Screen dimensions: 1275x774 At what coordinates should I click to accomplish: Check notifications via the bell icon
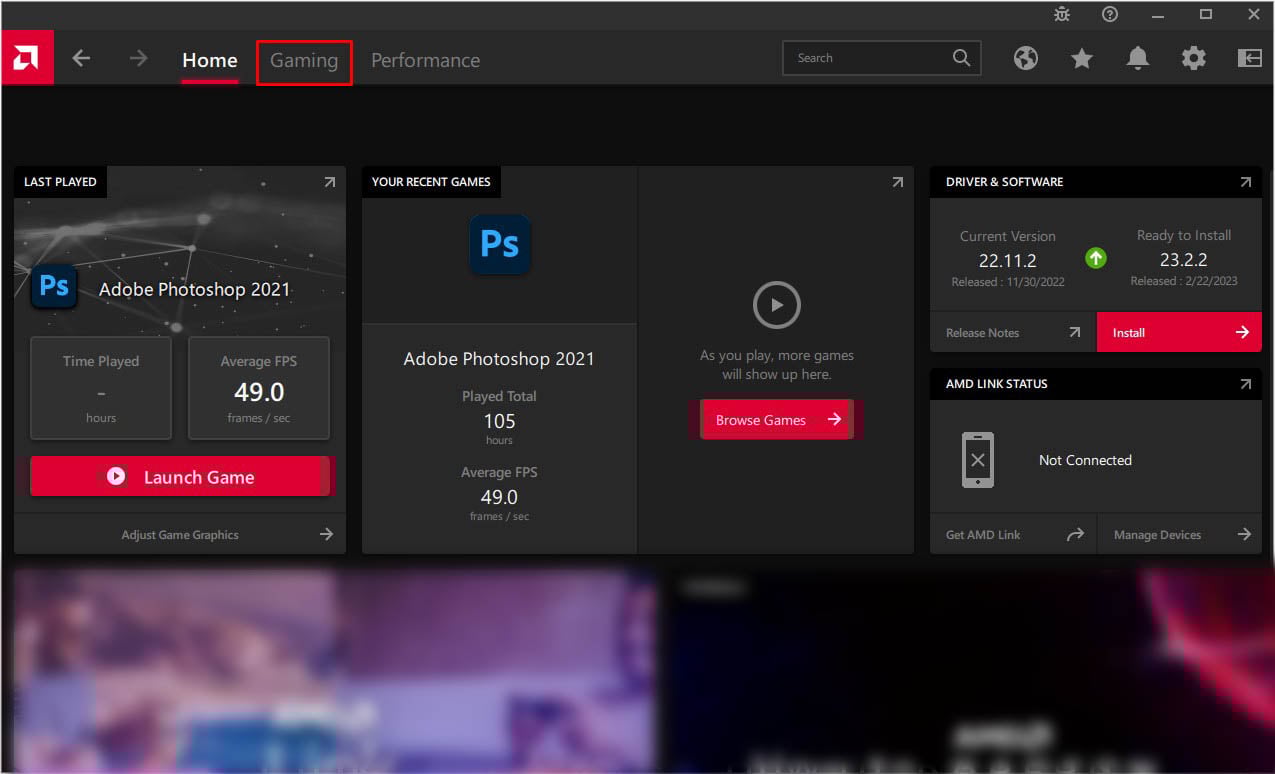click(1137, 58)
